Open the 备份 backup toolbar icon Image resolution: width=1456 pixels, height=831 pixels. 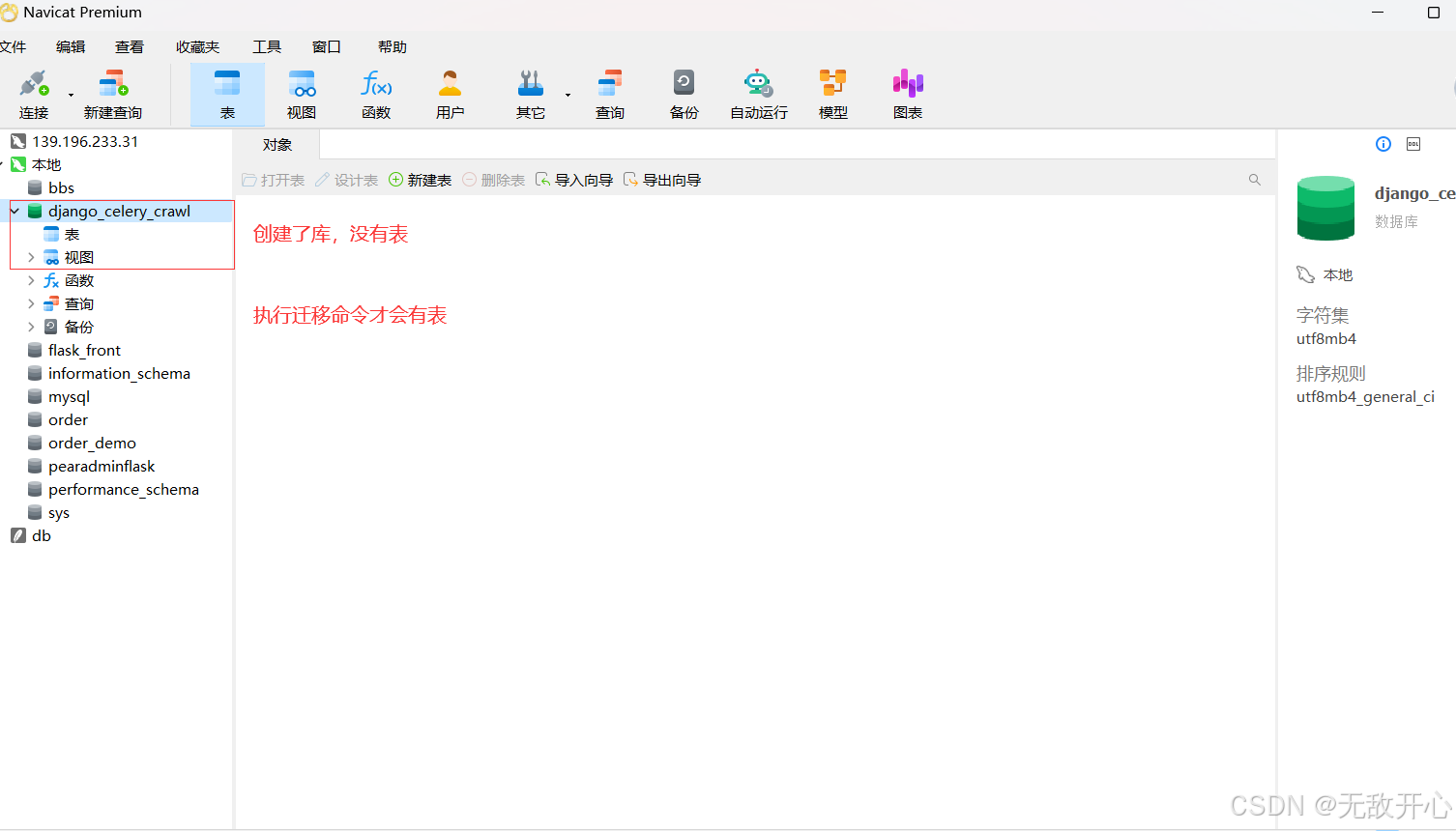point(684,95)
